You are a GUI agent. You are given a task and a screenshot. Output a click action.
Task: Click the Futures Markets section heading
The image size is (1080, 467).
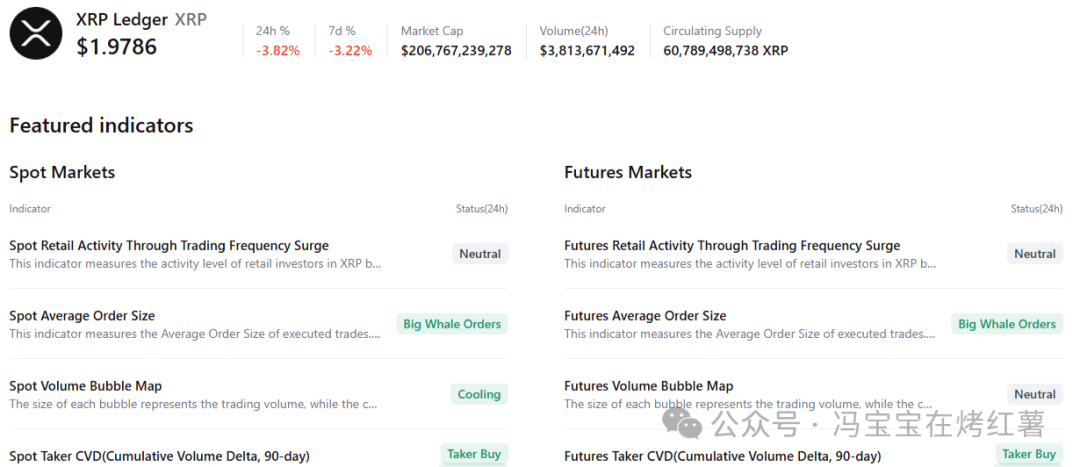(x=628, y=172)
